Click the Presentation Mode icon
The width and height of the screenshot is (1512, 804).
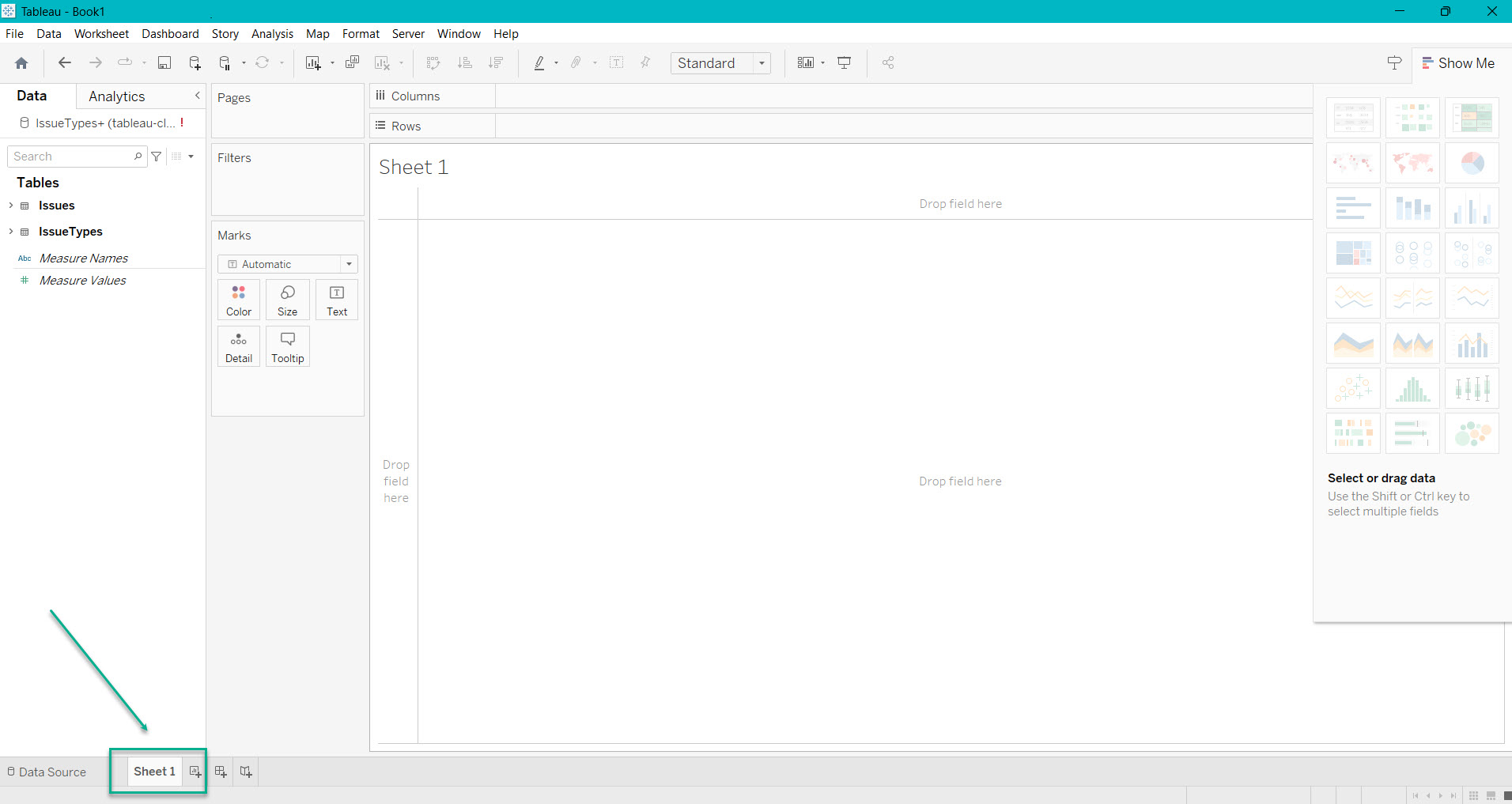click(845, 63)
